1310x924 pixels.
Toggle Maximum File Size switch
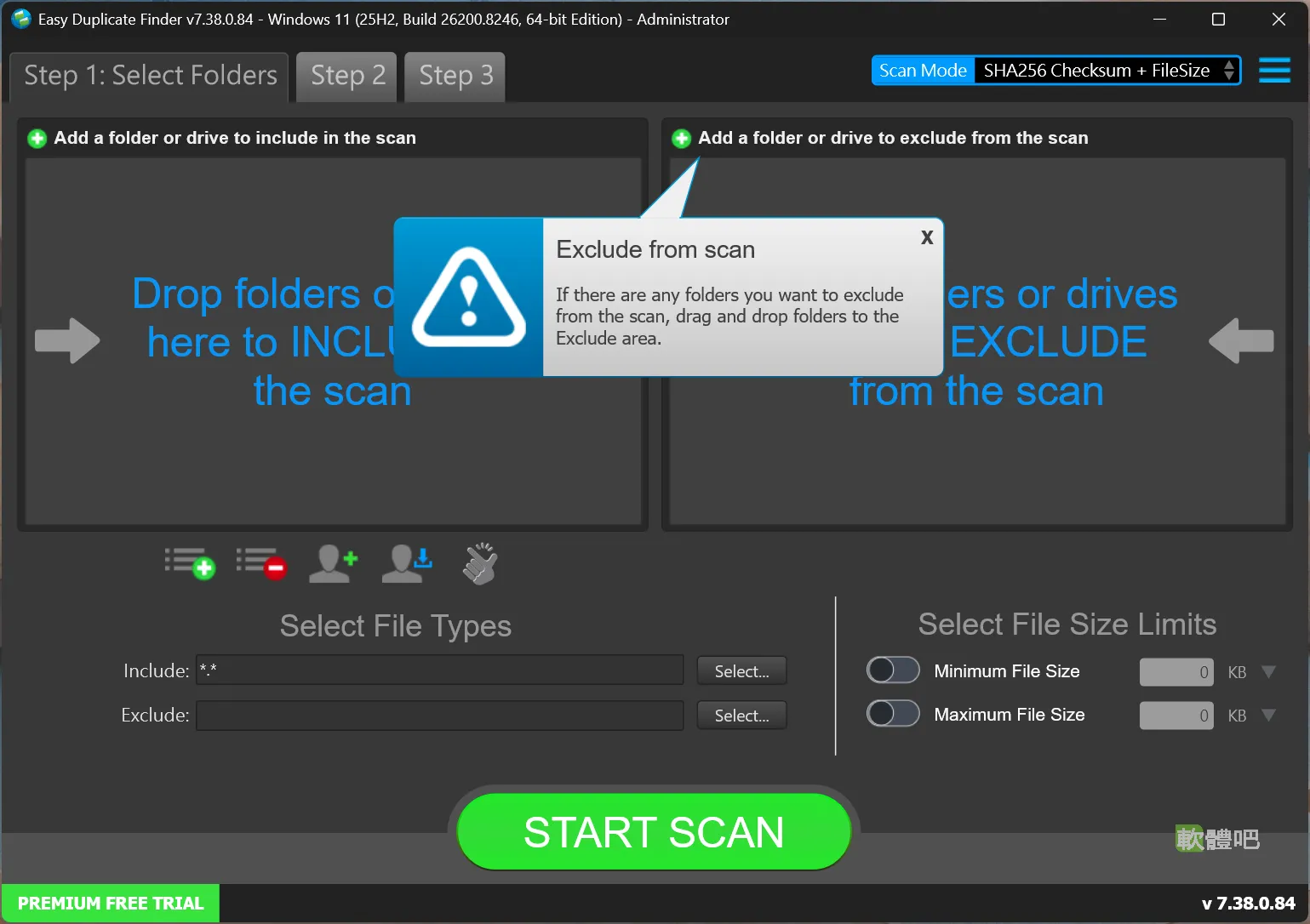pos(893,713)
